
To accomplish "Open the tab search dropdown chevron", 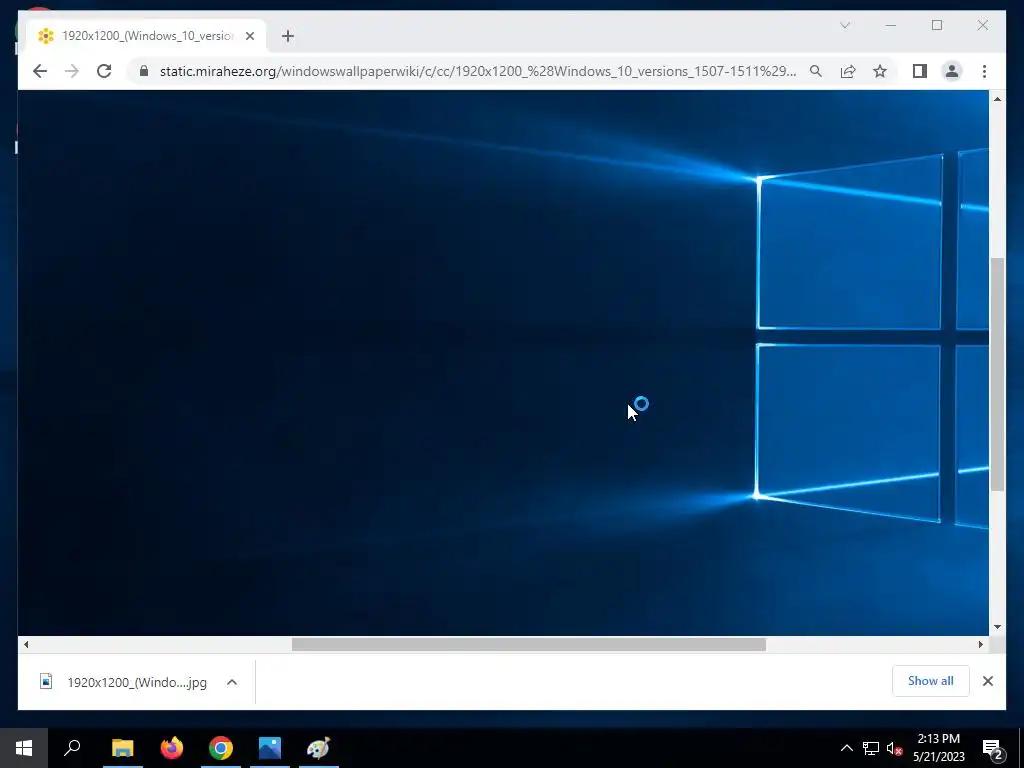I will pos(844,25).
